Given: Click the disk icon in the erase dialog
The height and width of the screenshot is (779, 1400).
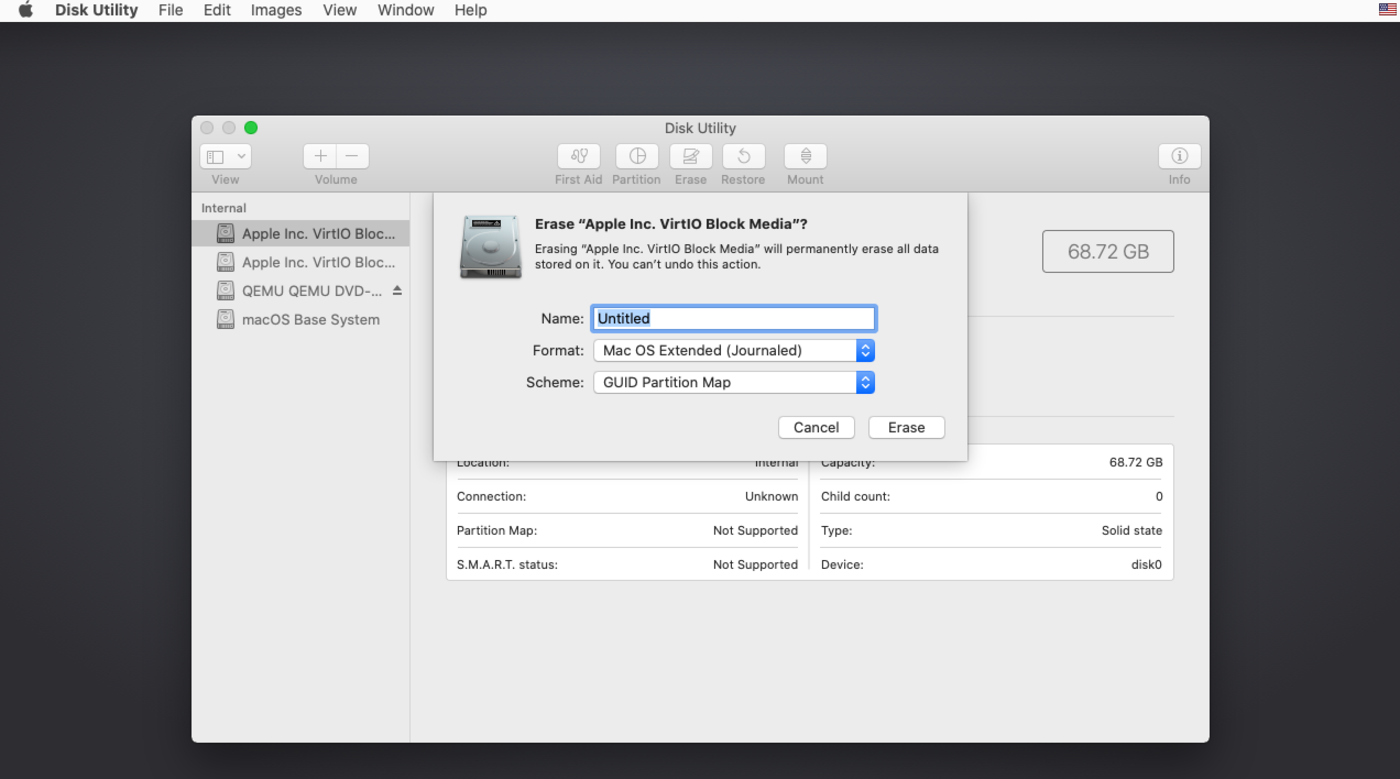Looking at the screenshot, I should pyautogui.click(x=490, y=248).
